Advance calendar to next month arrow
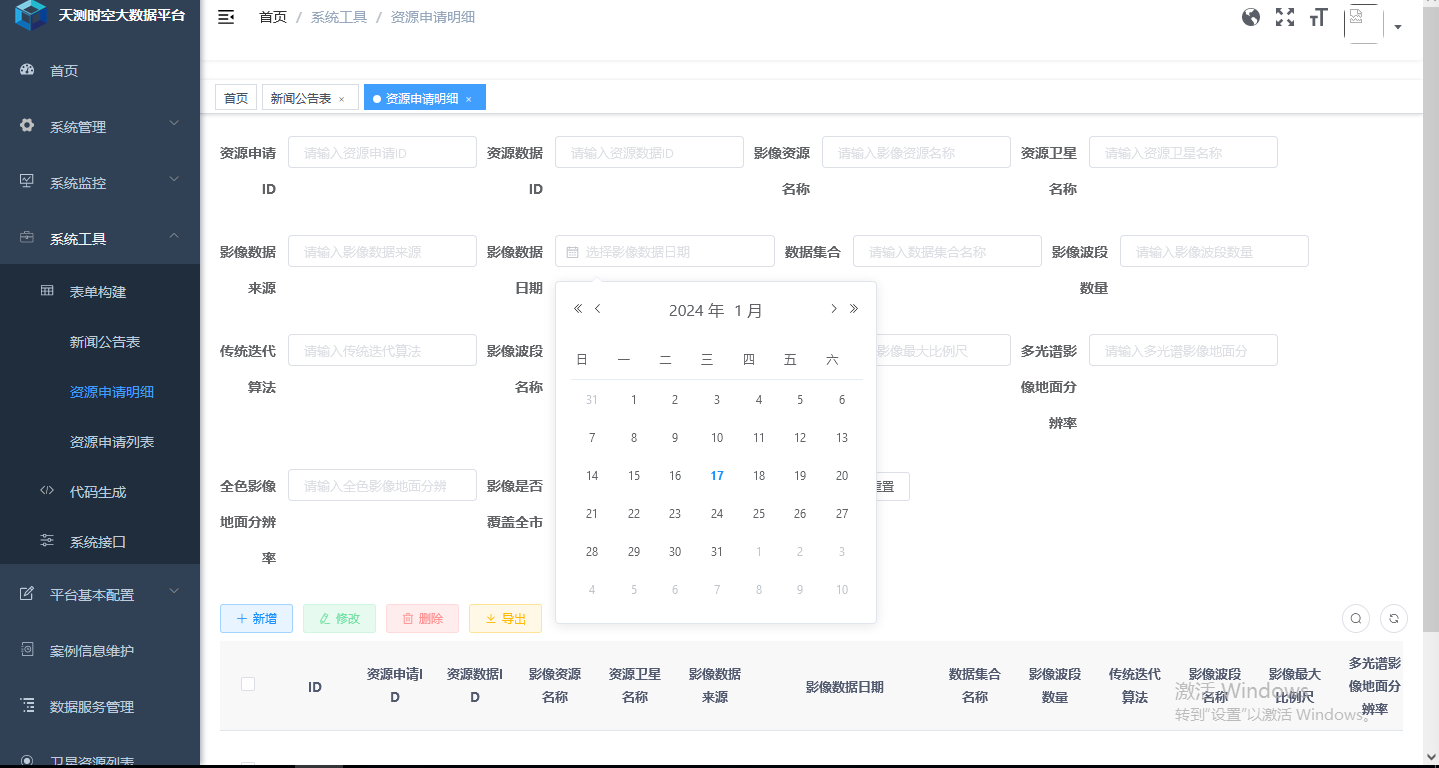Screen dimensions: 1439x768 [x=833, y=309]
